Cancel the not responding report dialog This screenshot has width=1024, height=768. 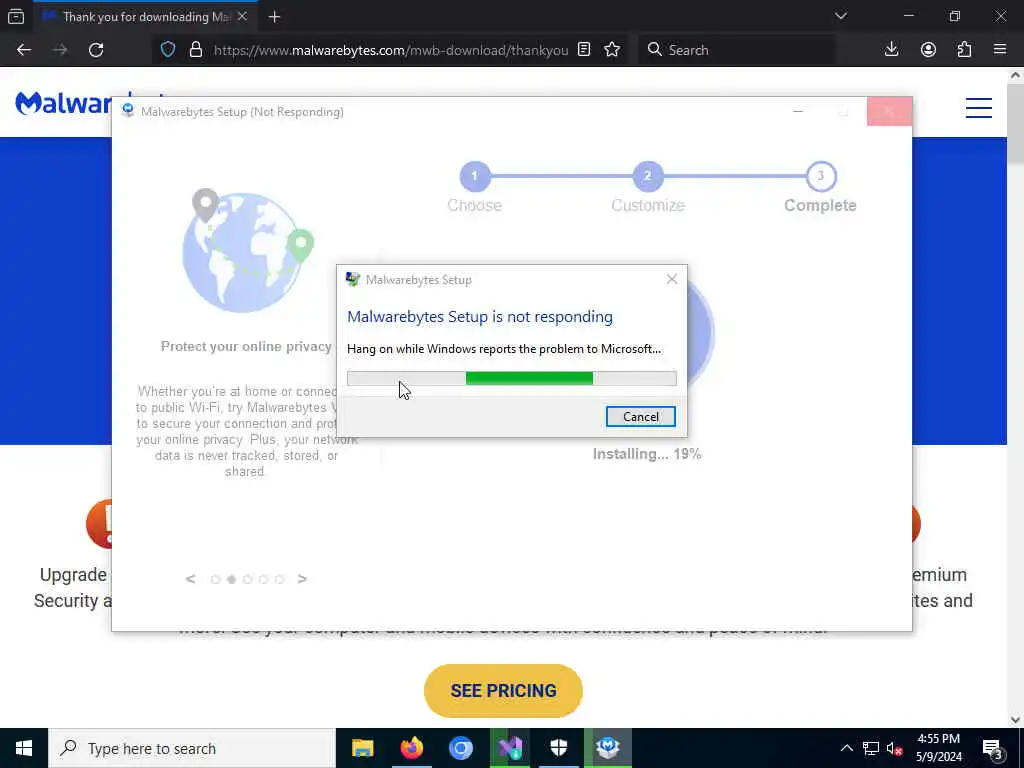point(640,417)
